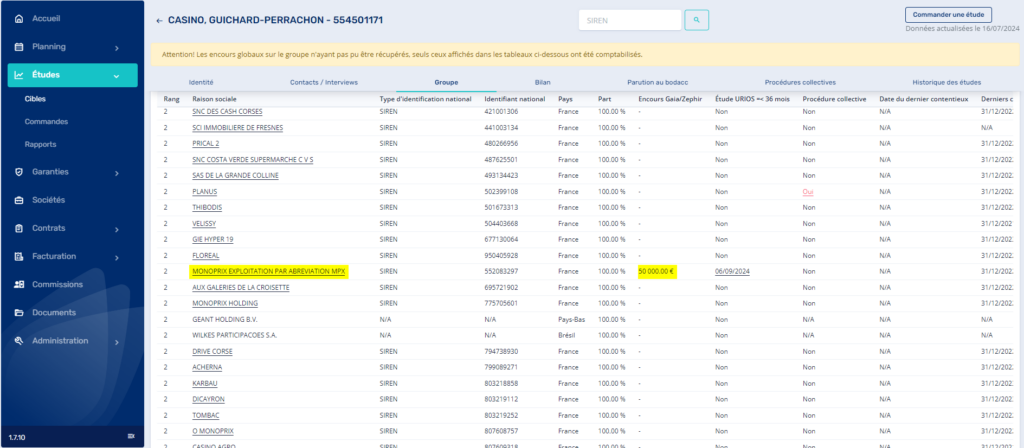Screen dimensions: 1024x448
Task: Open the PLANUS company link
Action: pyautogui.click(x=204, y=192)
